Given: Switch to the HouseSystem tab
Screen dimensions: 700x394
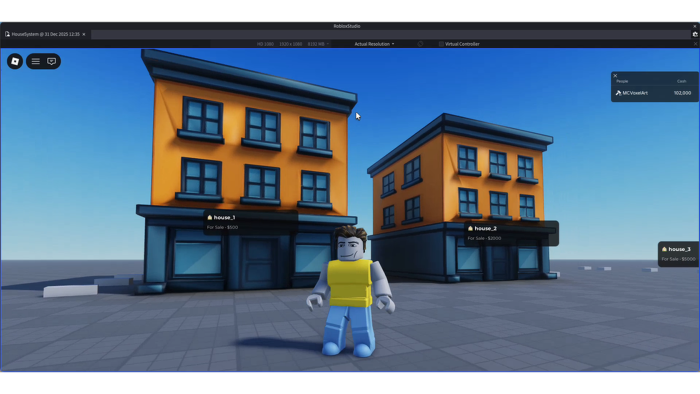Looking at the screenshot, I should click(46, 34).
